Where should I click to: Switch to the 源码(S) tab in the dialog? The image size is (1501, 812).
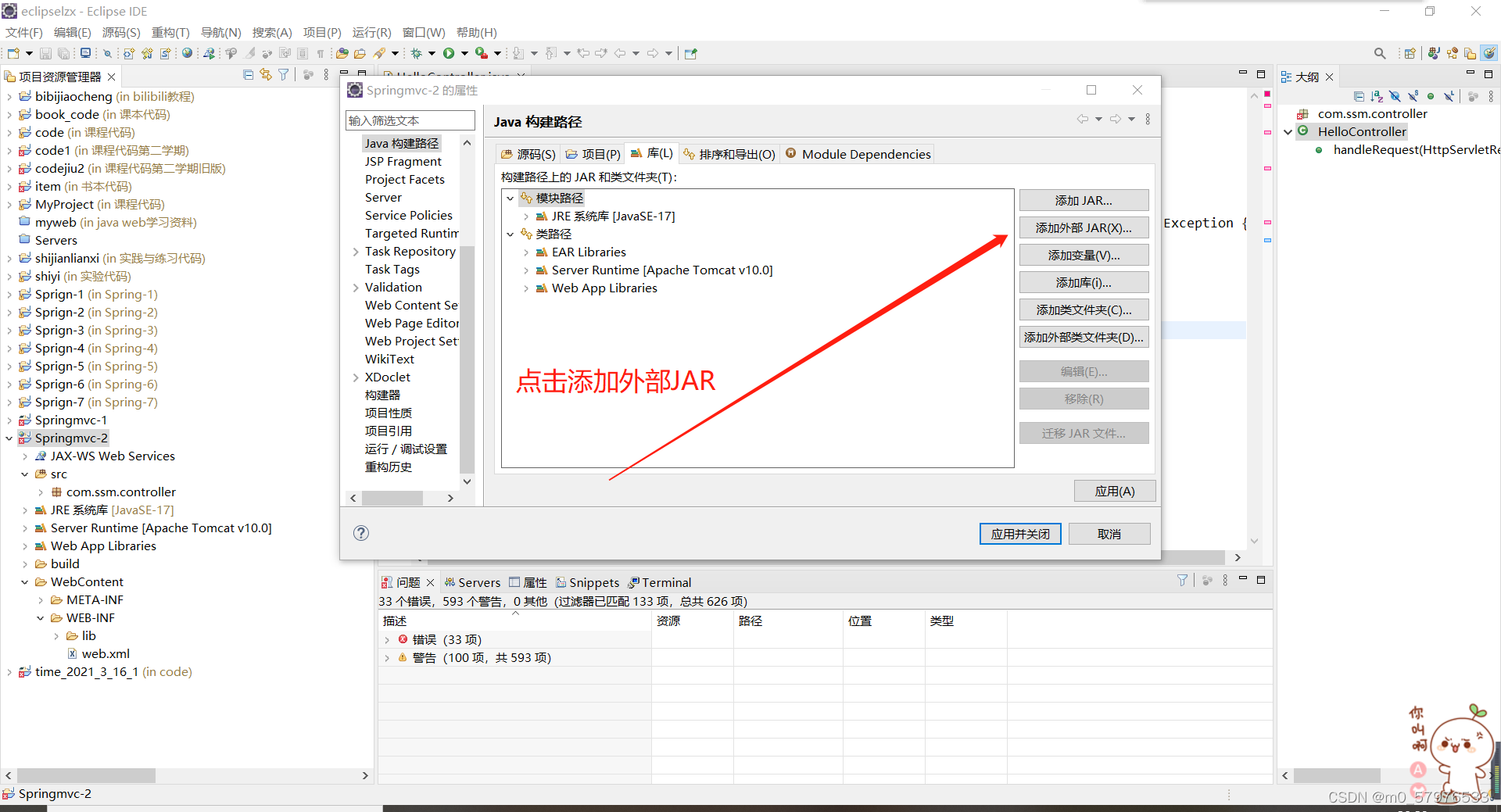(x=528, y=154)
